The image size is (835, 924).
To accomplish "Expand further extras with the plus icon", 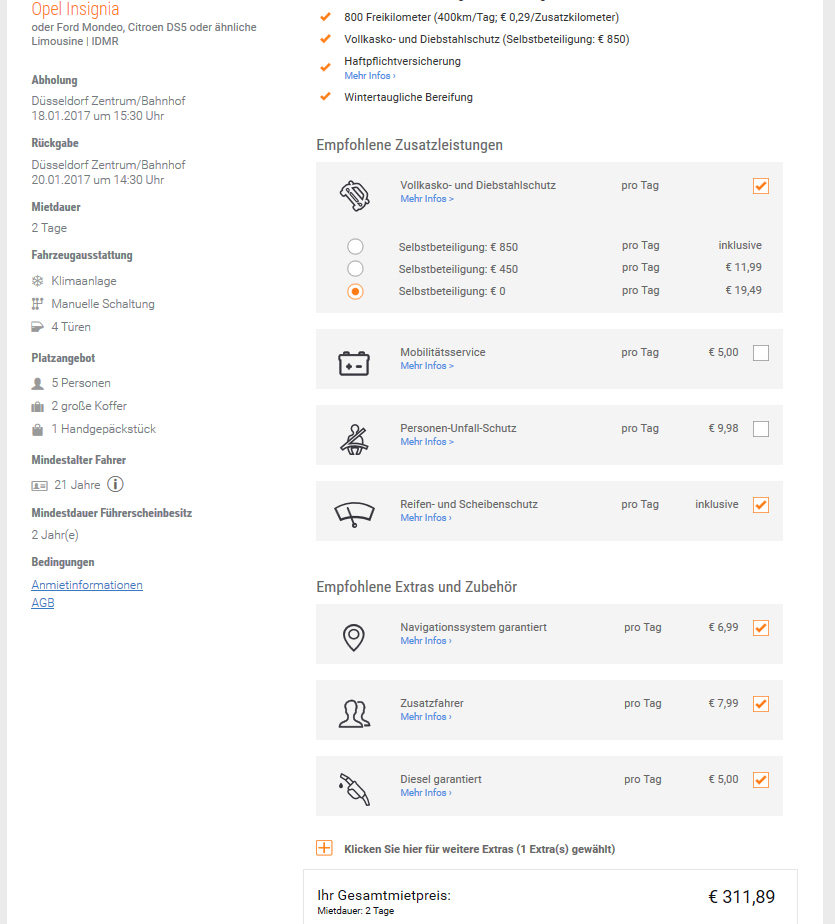I will 324,848.
